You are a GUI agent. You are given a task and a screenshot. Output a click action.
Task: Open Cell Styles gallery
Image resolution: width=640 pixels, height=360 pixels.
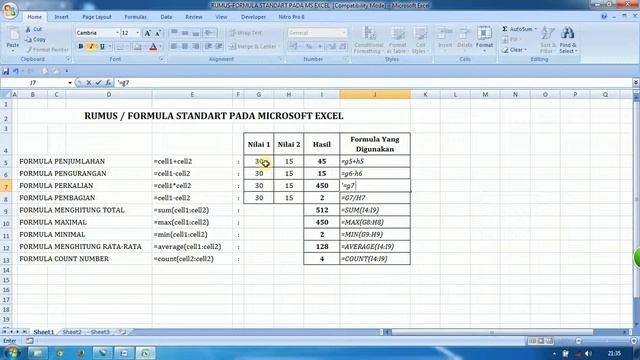[x=420, y=40]
